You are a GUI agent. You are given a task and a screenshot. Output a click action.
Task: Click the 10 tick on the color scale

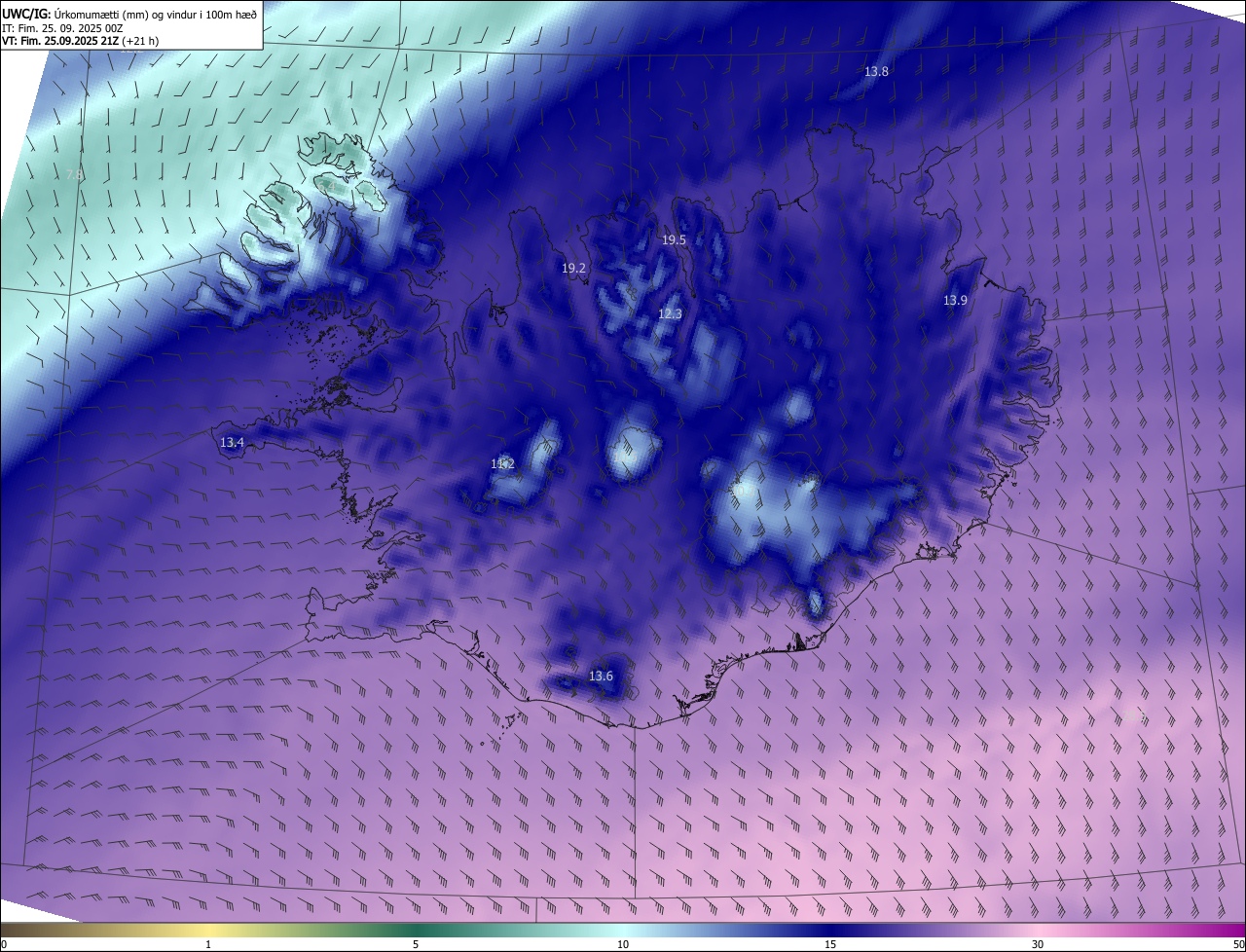[623, 944]
